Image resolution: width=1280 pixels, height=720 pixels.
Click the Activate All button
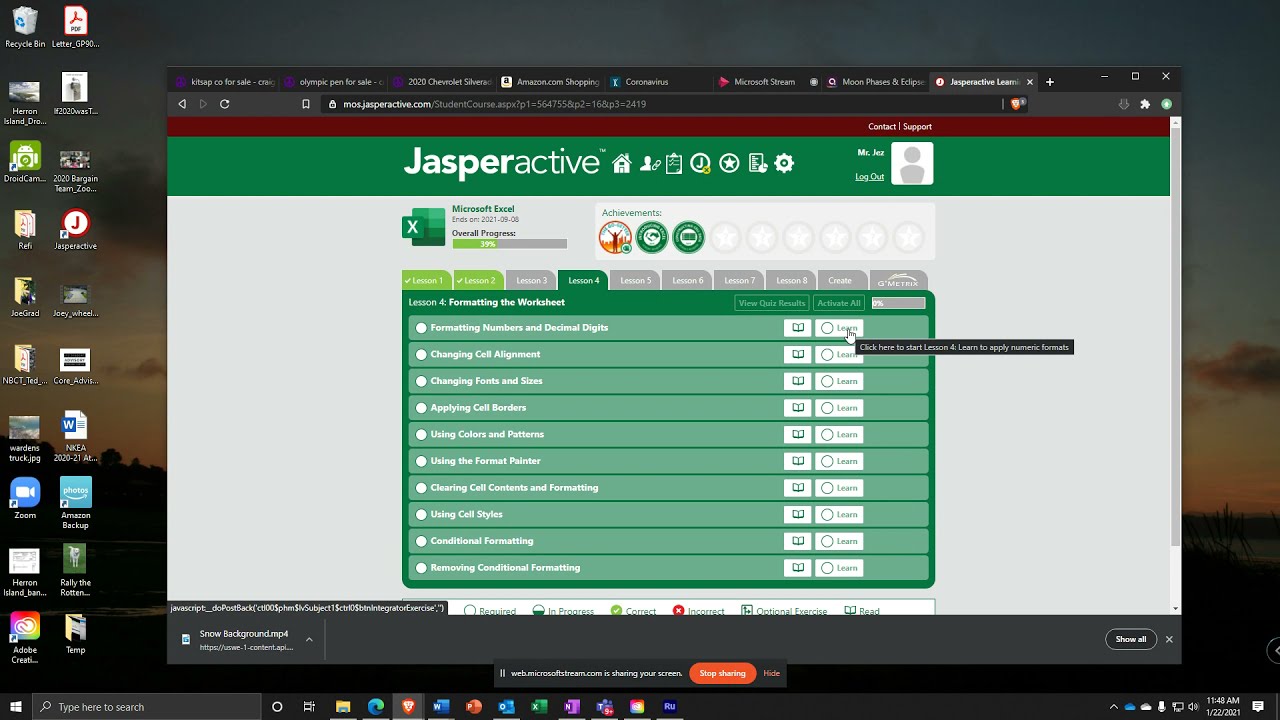pos(839,303)
